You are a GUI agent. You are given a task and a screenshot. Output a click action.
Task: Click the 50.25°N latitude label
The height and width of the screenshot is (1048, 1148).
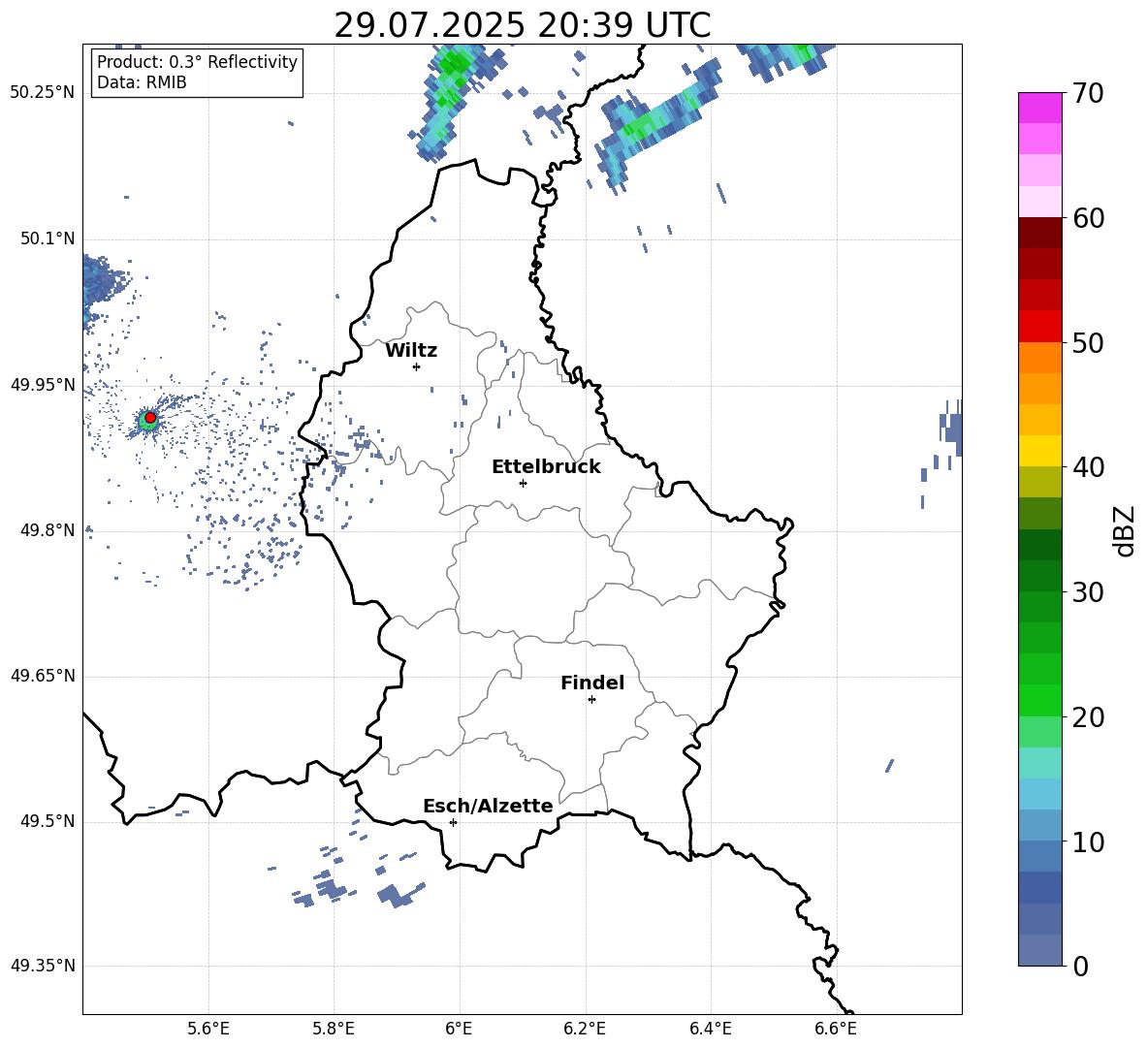43,93
